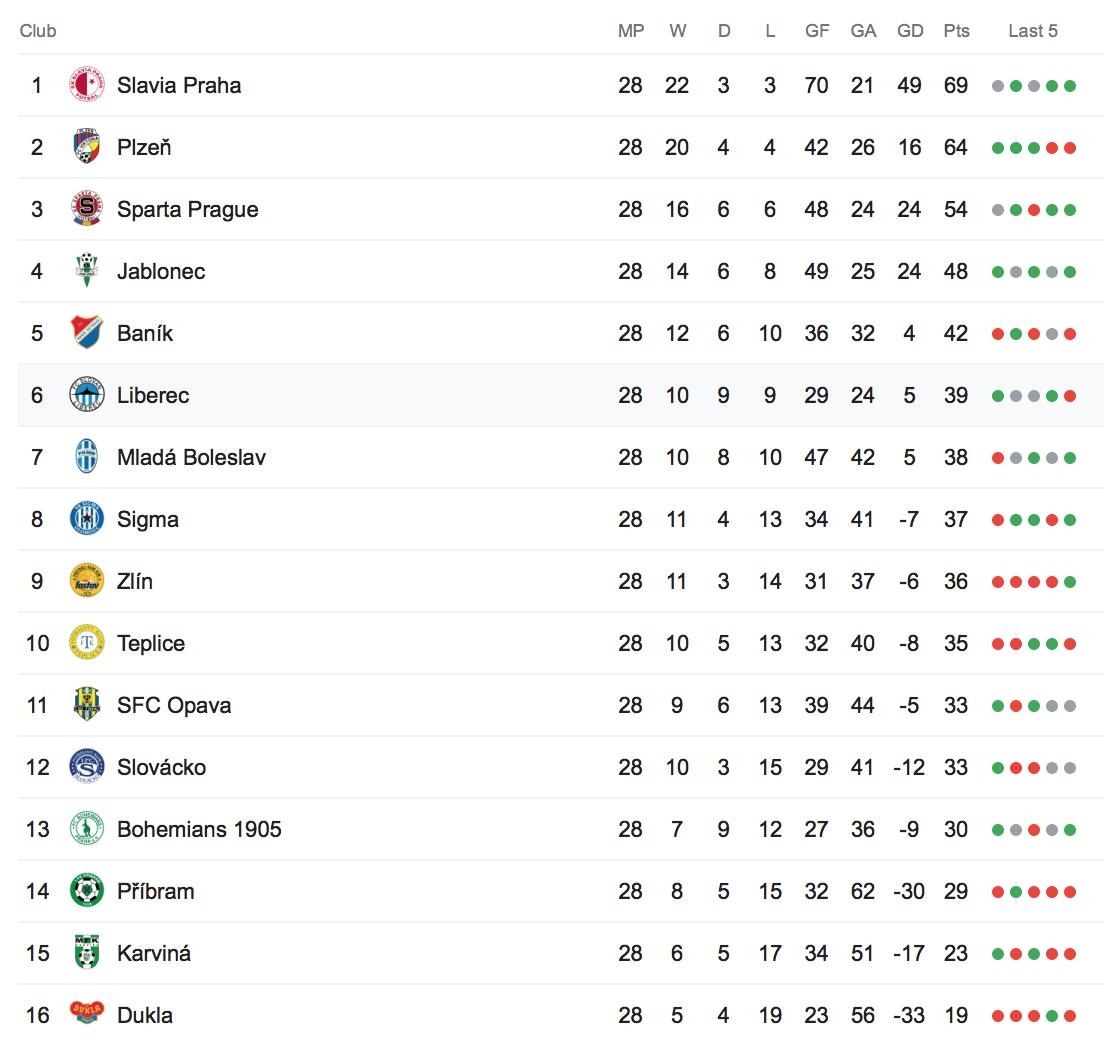Click the Baník club crest
This screenshot has width=1104, height=1064.
pos(87,333)
